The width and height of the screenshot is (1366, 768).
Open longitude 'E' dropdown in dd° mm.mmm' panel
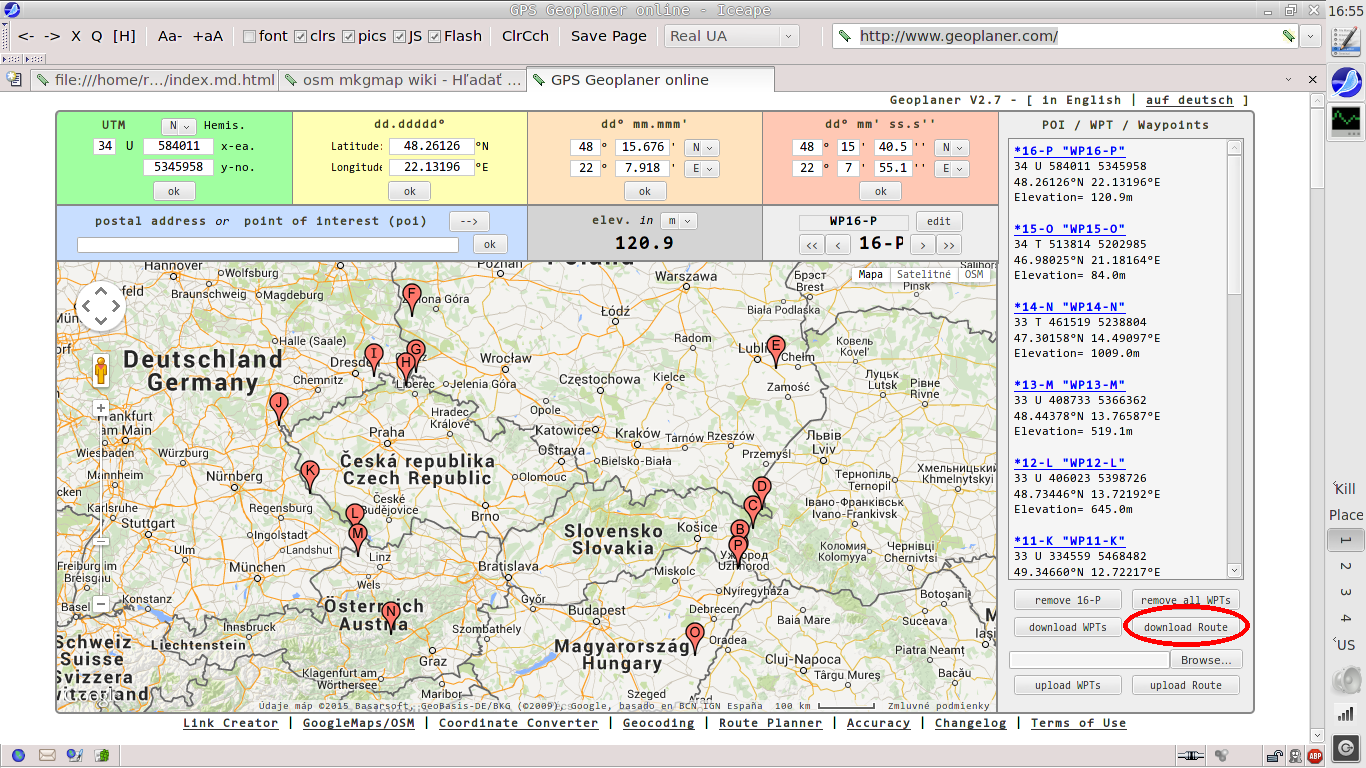[x=701, y=169]
